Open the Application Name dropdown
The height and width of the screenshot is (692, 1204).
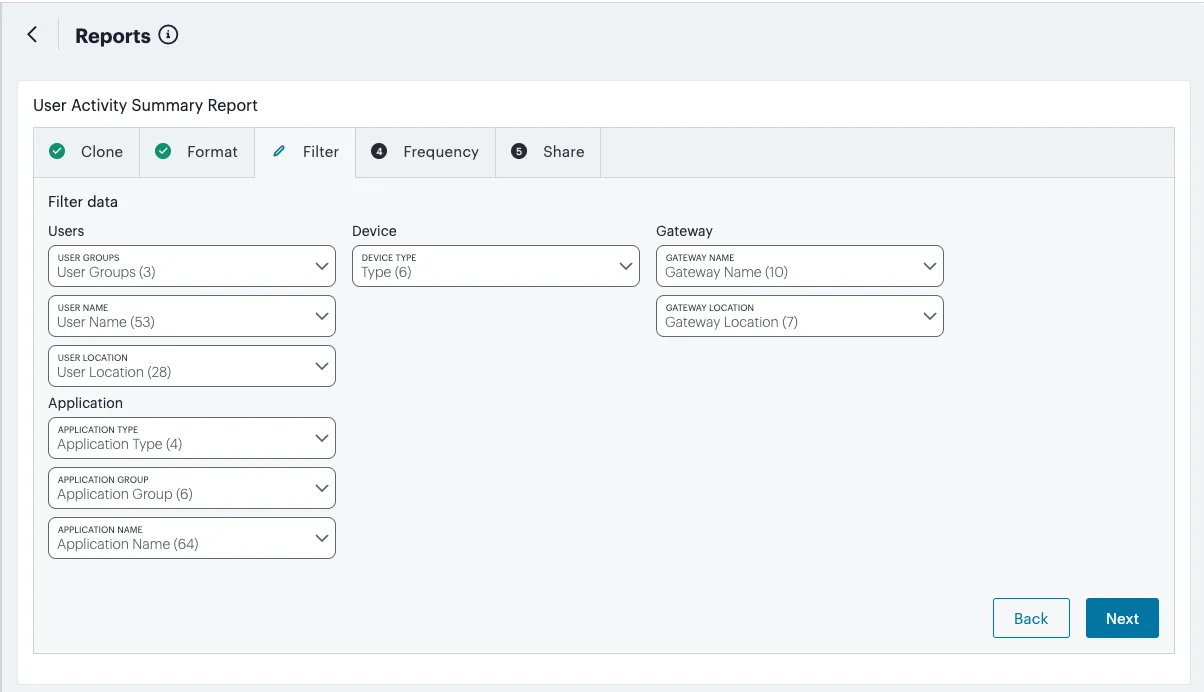pos(192,538)
